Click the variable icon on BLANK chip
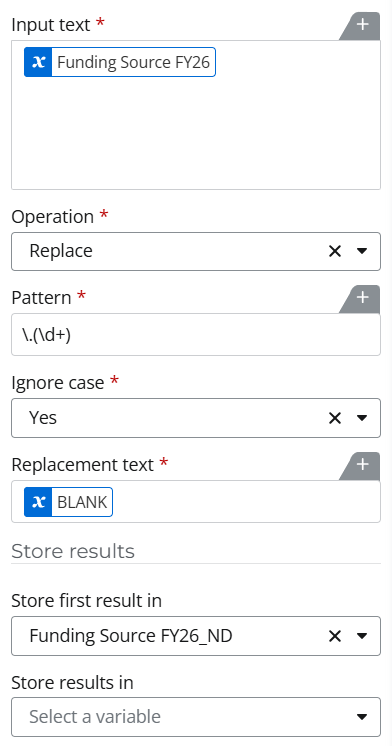 tap(38, 502)
